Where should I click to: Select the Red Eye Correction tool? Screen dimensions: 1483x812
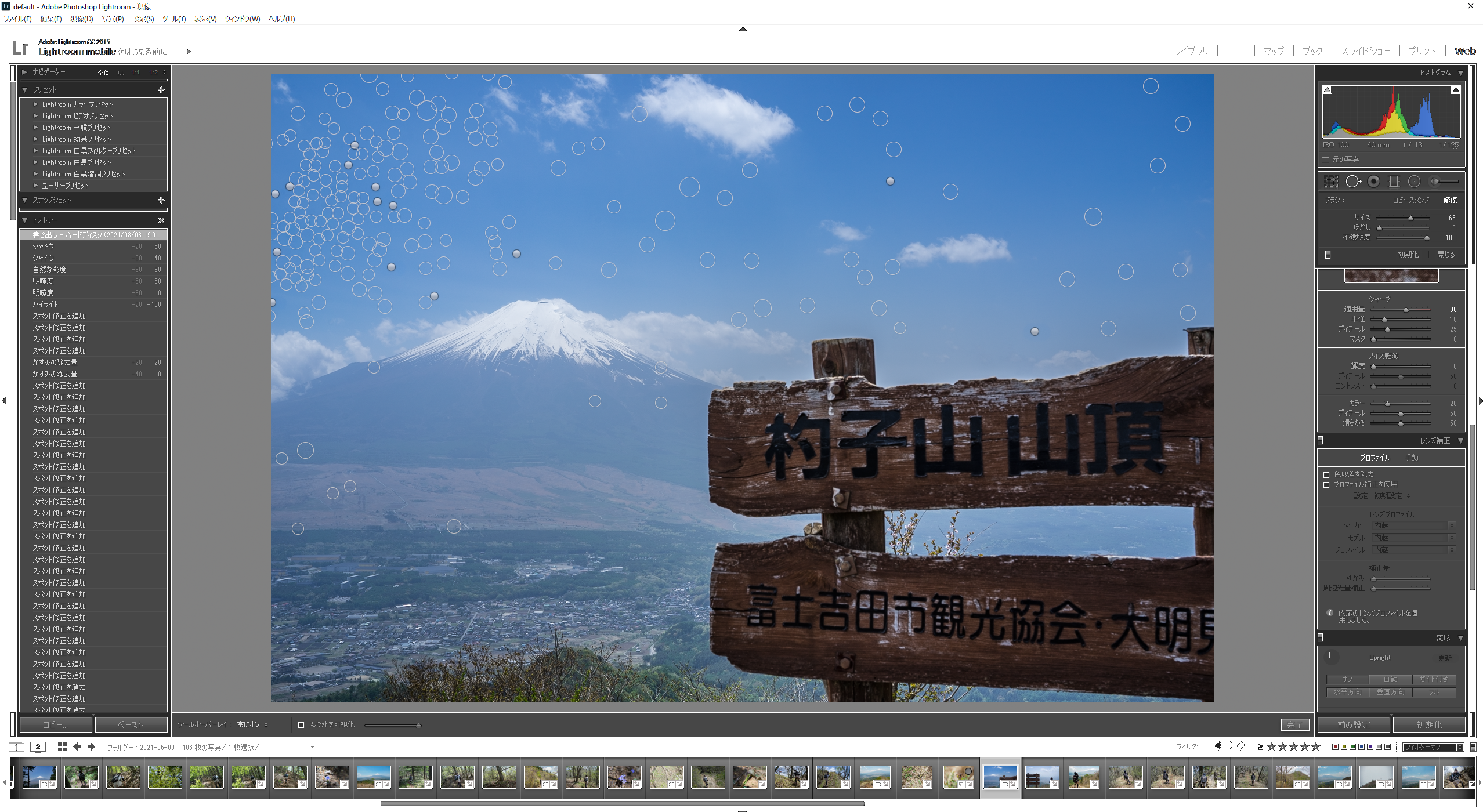coord(1373,182)
